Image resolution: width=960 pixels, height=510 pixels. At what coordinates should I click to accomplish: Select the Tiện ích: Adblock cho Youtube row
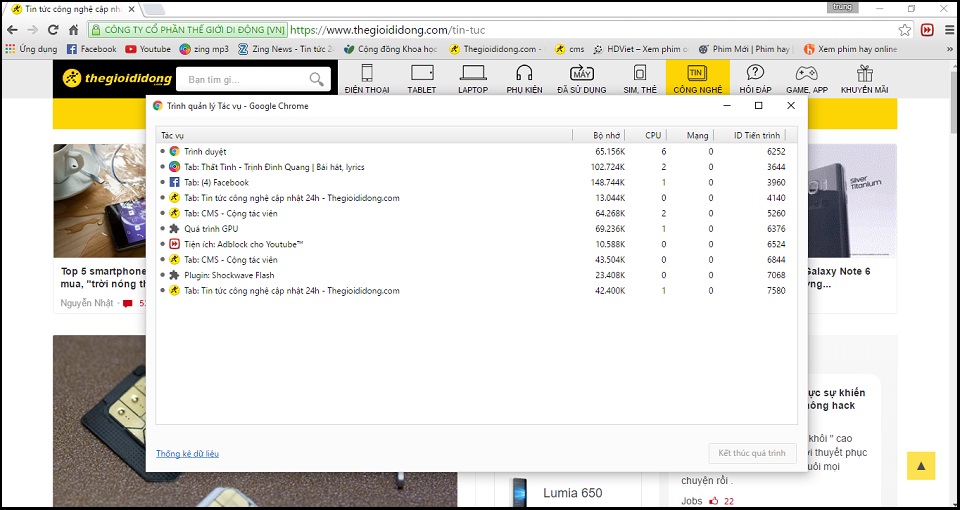(x=476, y=244)
